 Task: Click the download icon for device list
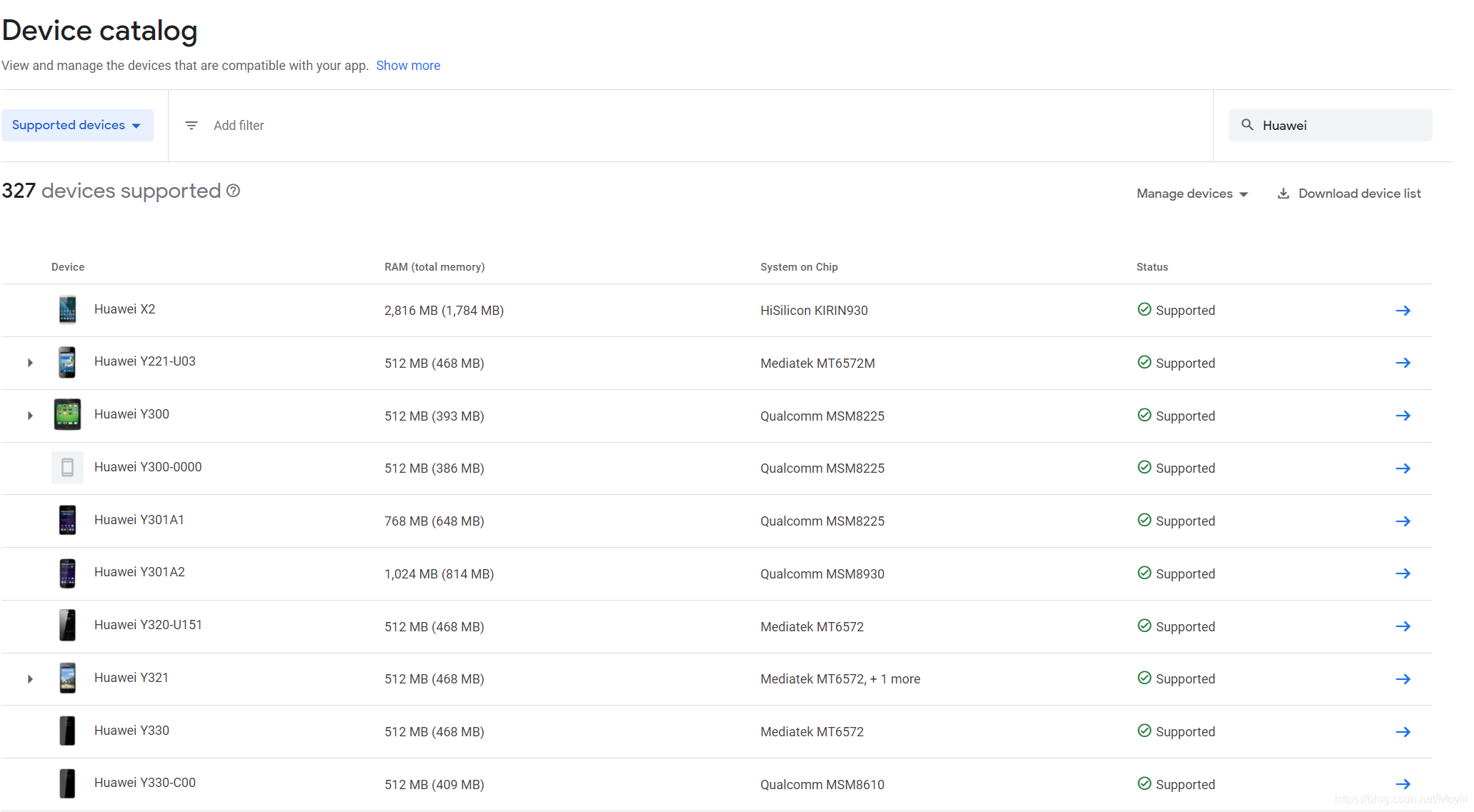(1283, 194)
